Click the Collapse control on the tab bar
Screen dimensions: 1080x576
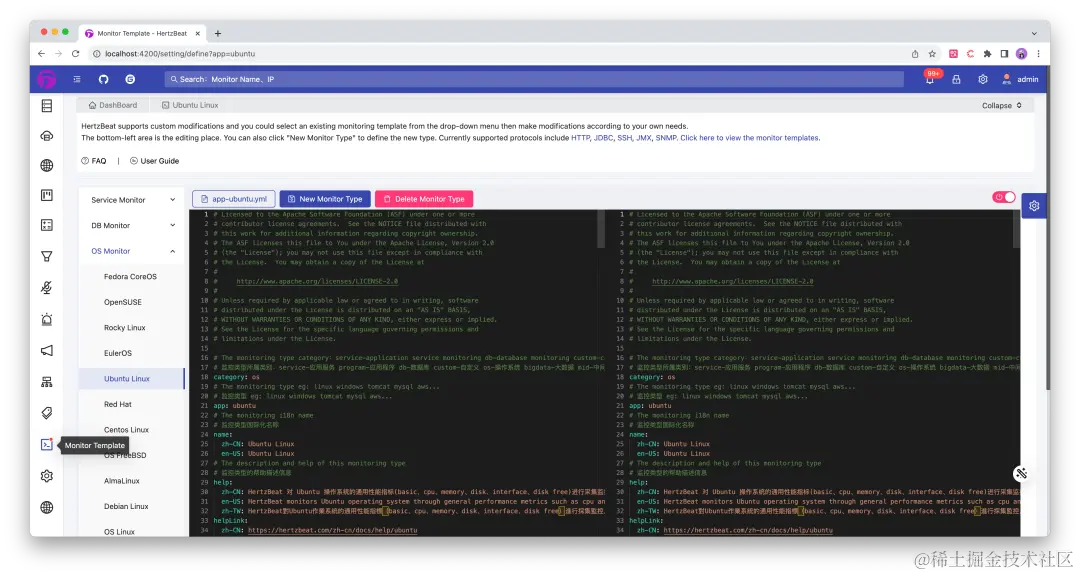coord(1001,105)
